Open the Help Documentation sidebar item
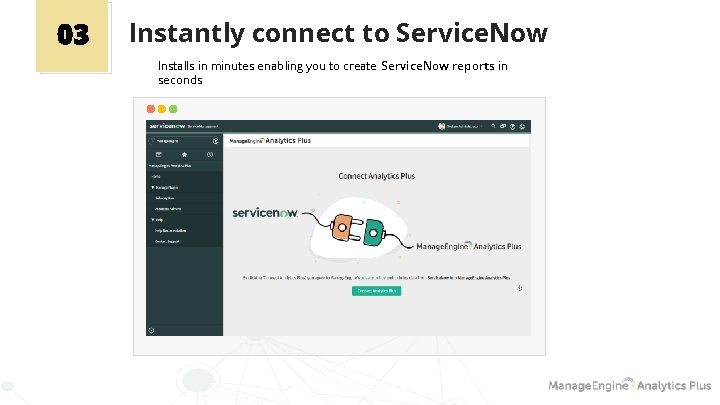The image size is (720, 405). click(170, 231)
